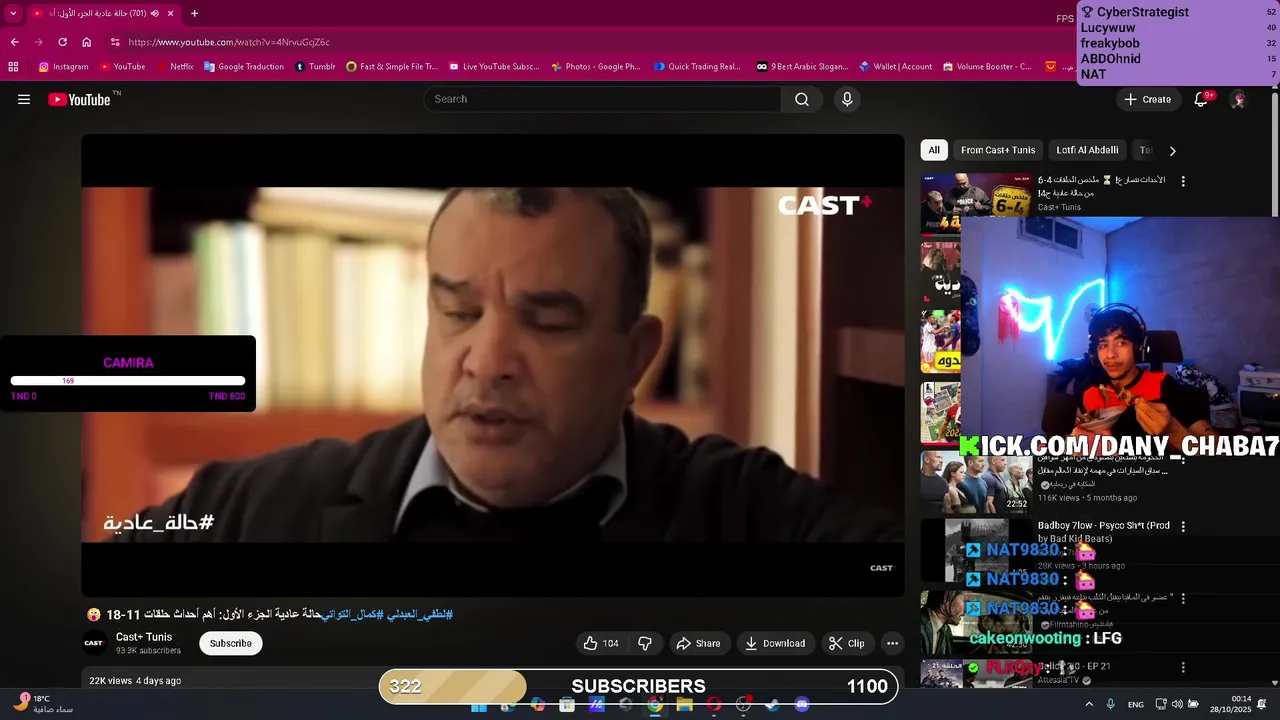Open the Quick Trading Real bookmark
Screen dimensions: 1280x720
[697, 67]
